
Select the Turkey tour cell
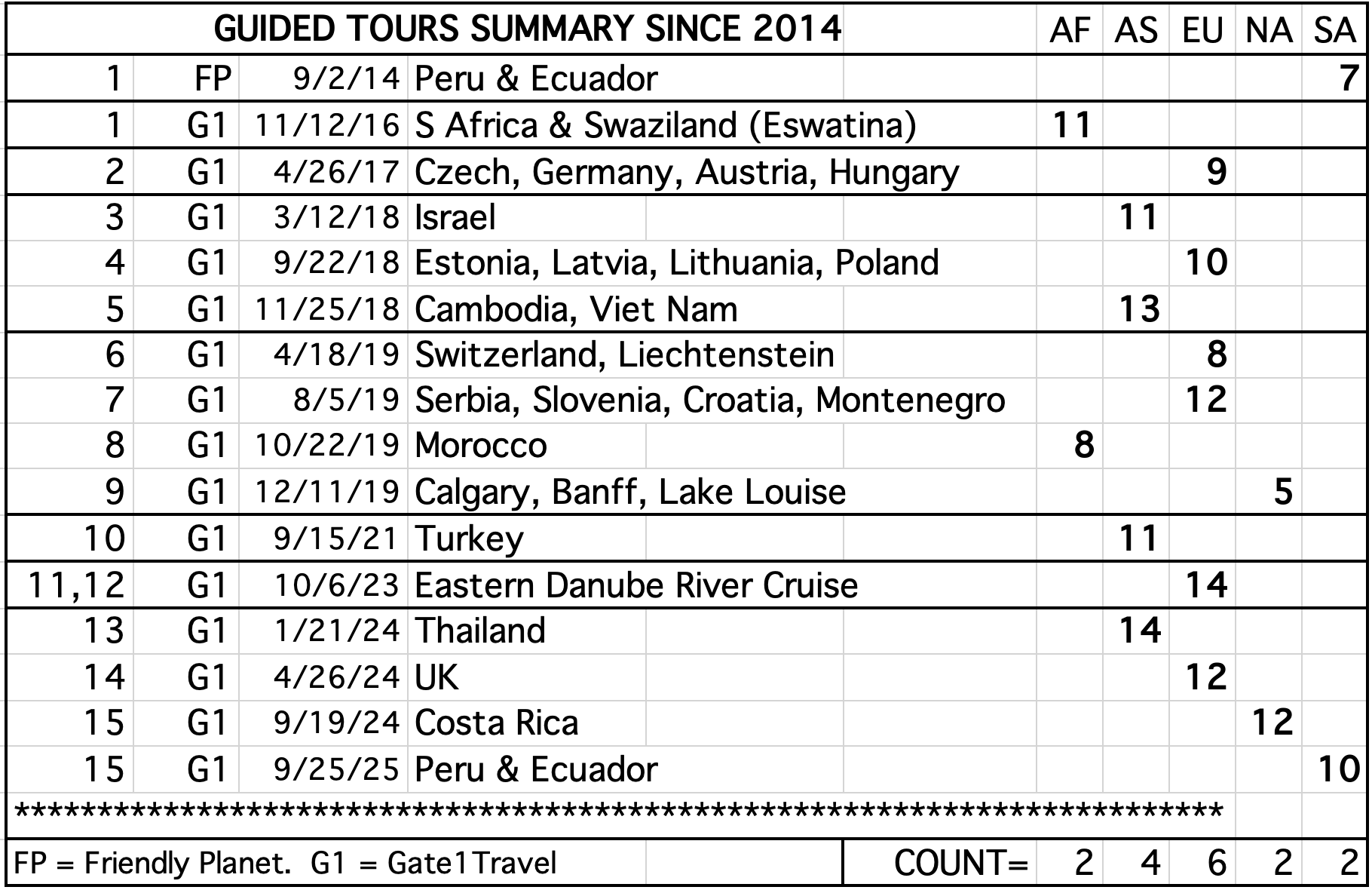(469, 539)
